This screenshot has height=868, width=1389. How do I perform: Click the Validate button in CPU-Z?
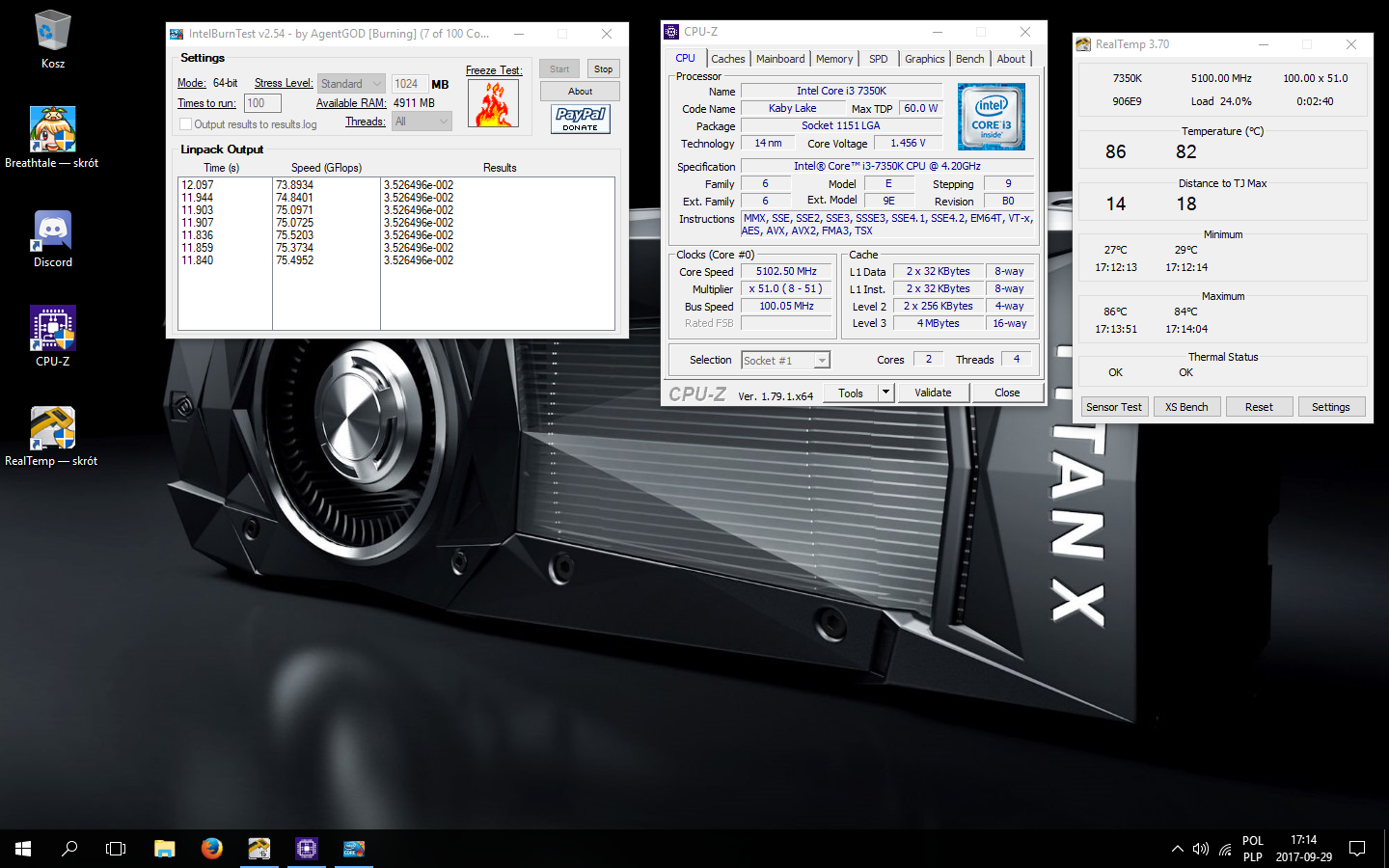pos(933,393)
